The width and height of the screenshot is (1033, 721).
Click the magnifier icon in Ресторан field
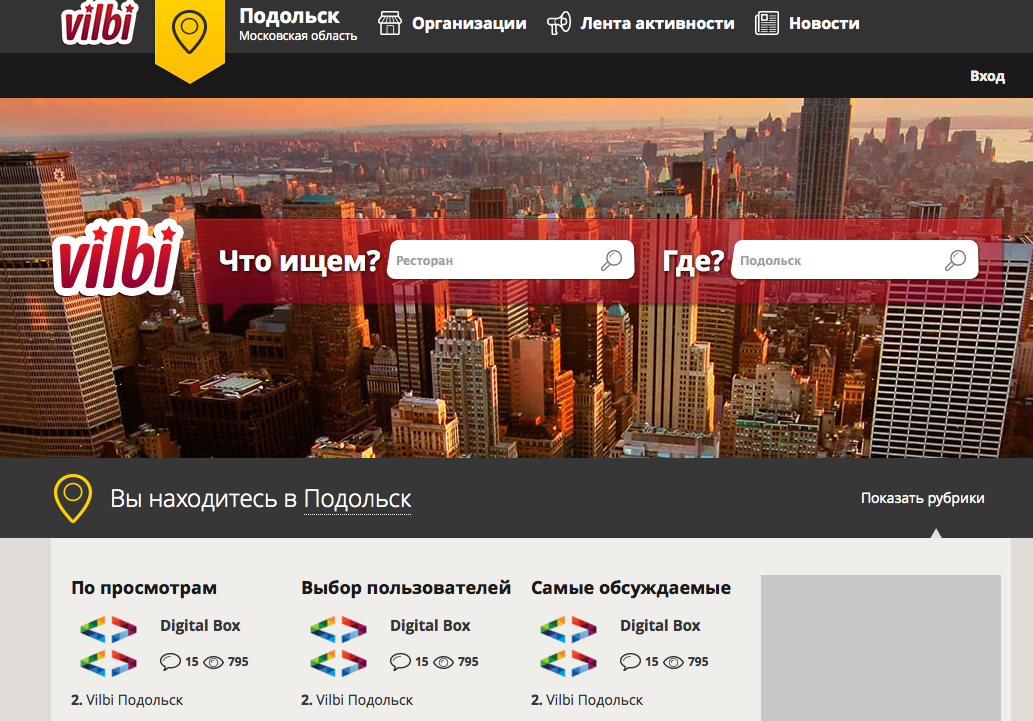pyautogui.click(x=611, y=260)
